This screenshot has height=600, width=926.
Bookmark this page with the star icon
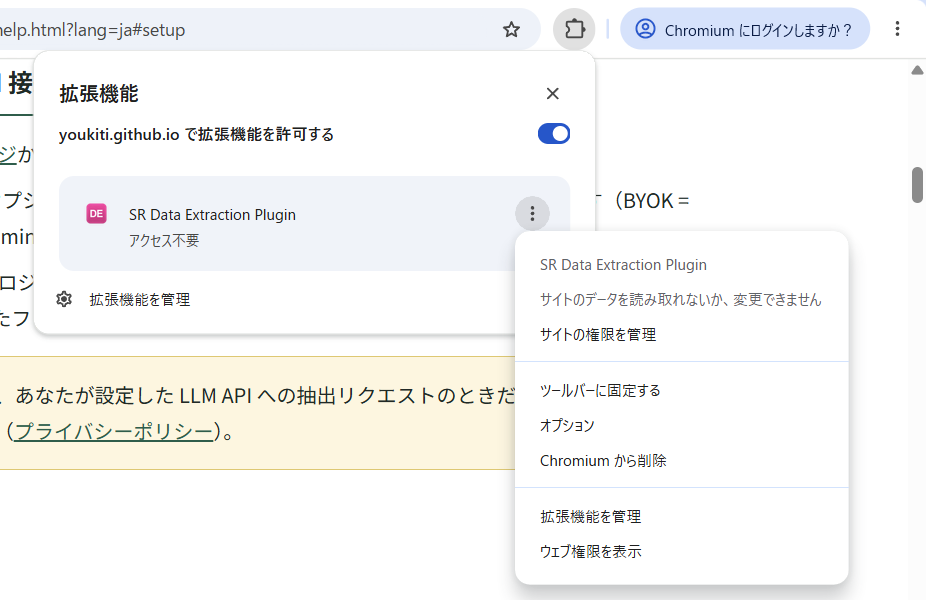click(x=511, y=30)
